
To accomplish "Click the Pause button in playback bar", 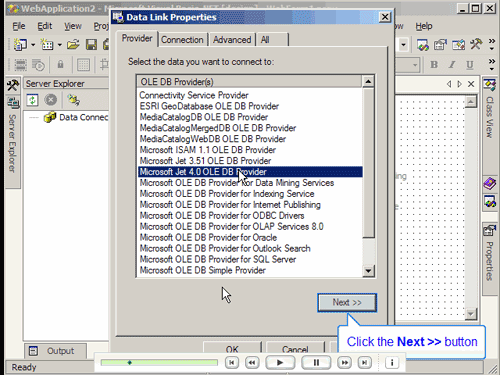I will pyautogui.click(x=316, y=362).
